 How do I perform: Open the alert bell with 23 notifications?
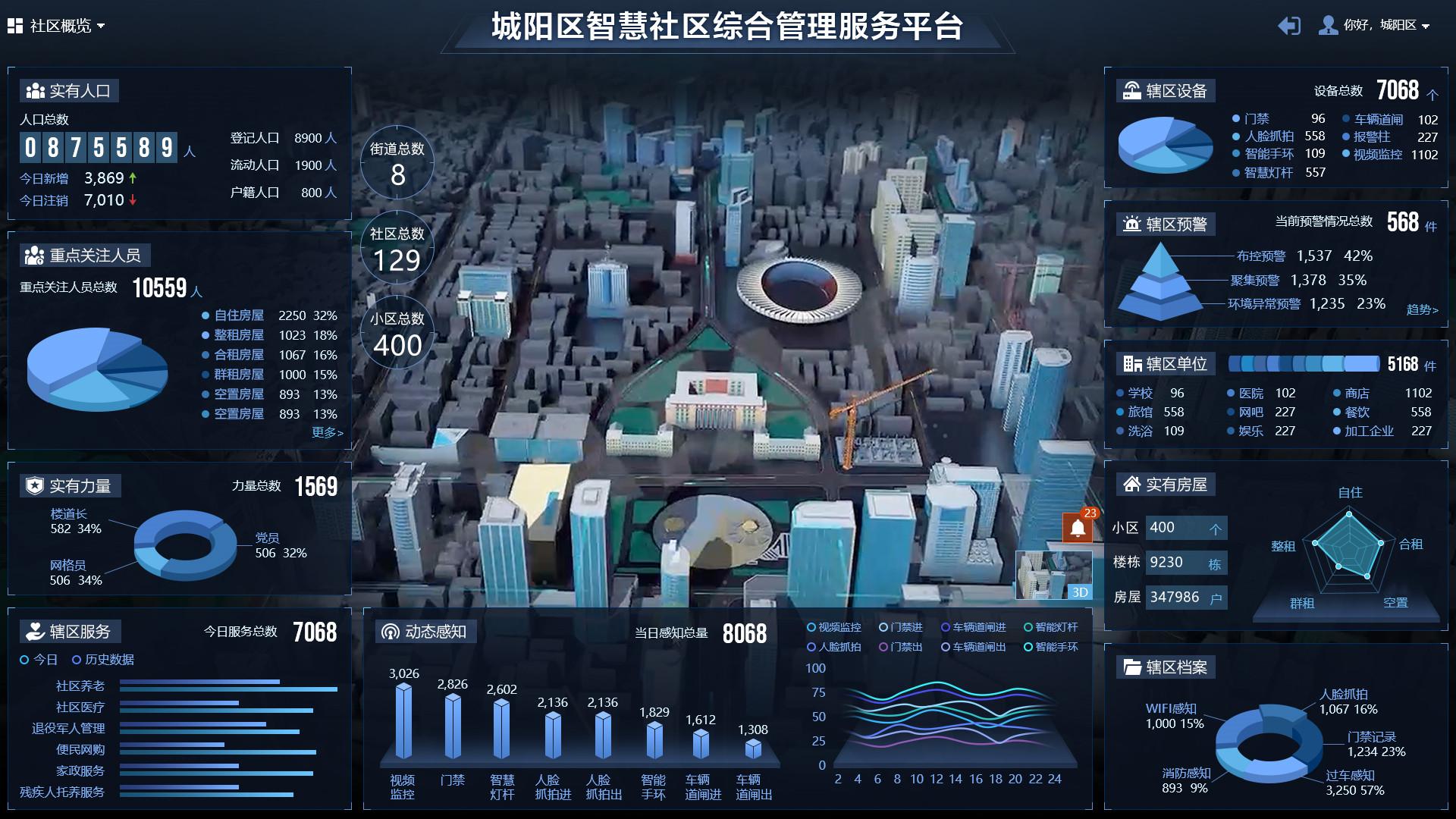1078,528
